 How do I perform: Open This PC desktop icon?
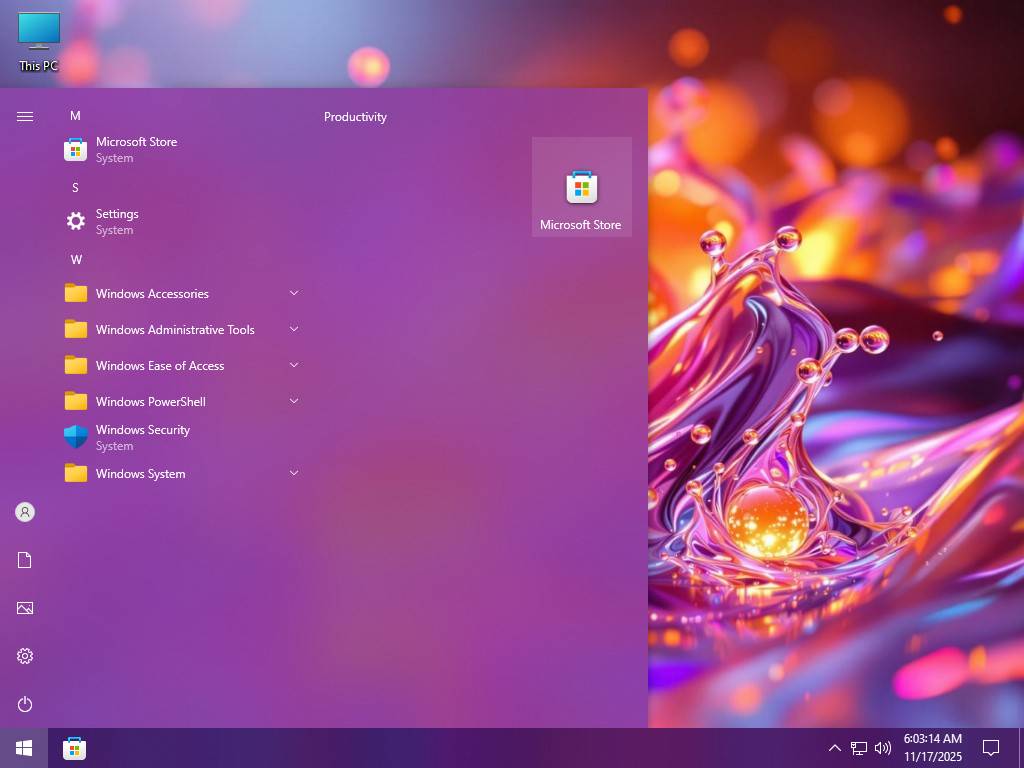(39, 41)
